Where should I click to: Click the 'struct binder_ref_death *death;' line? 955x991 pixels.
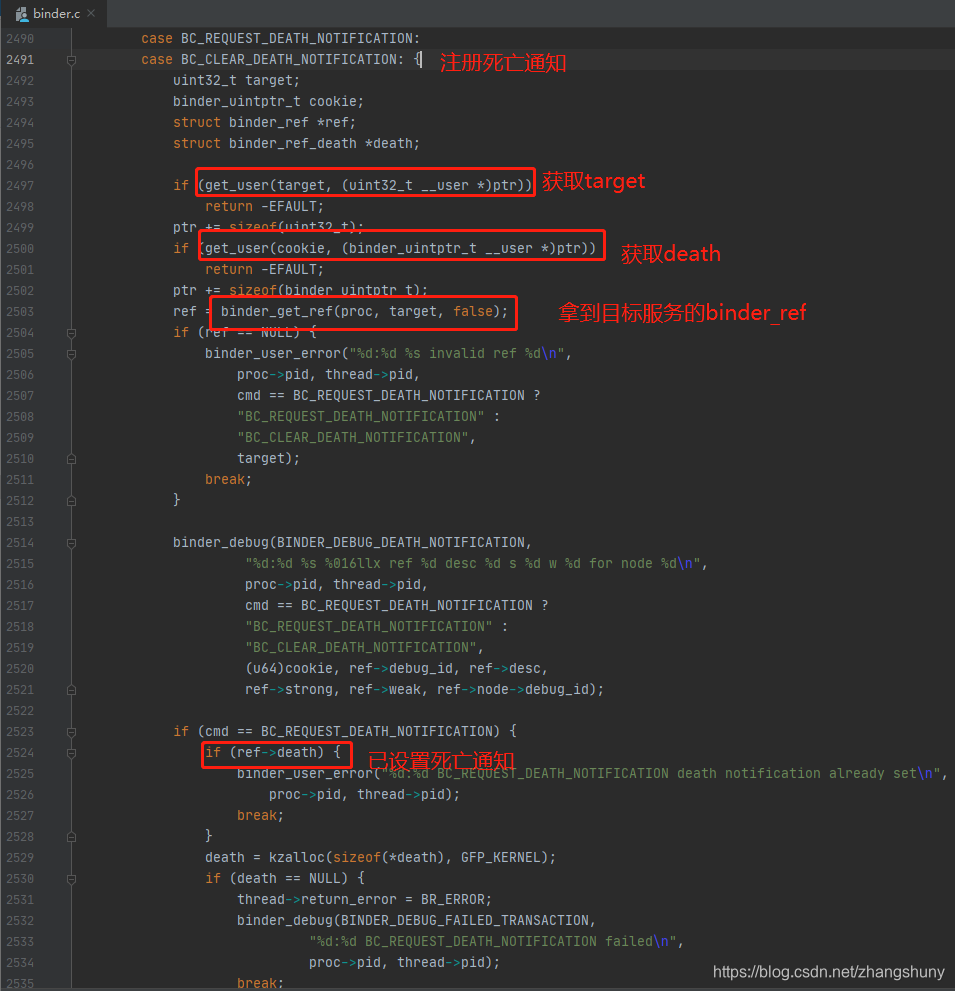[x=296, y=143]
